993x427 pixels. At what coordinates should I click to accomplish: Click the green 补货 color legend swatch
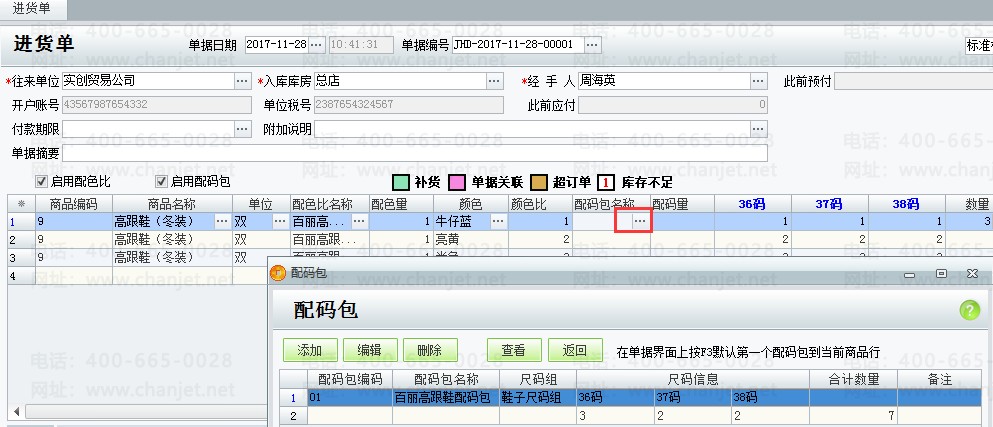401,182
